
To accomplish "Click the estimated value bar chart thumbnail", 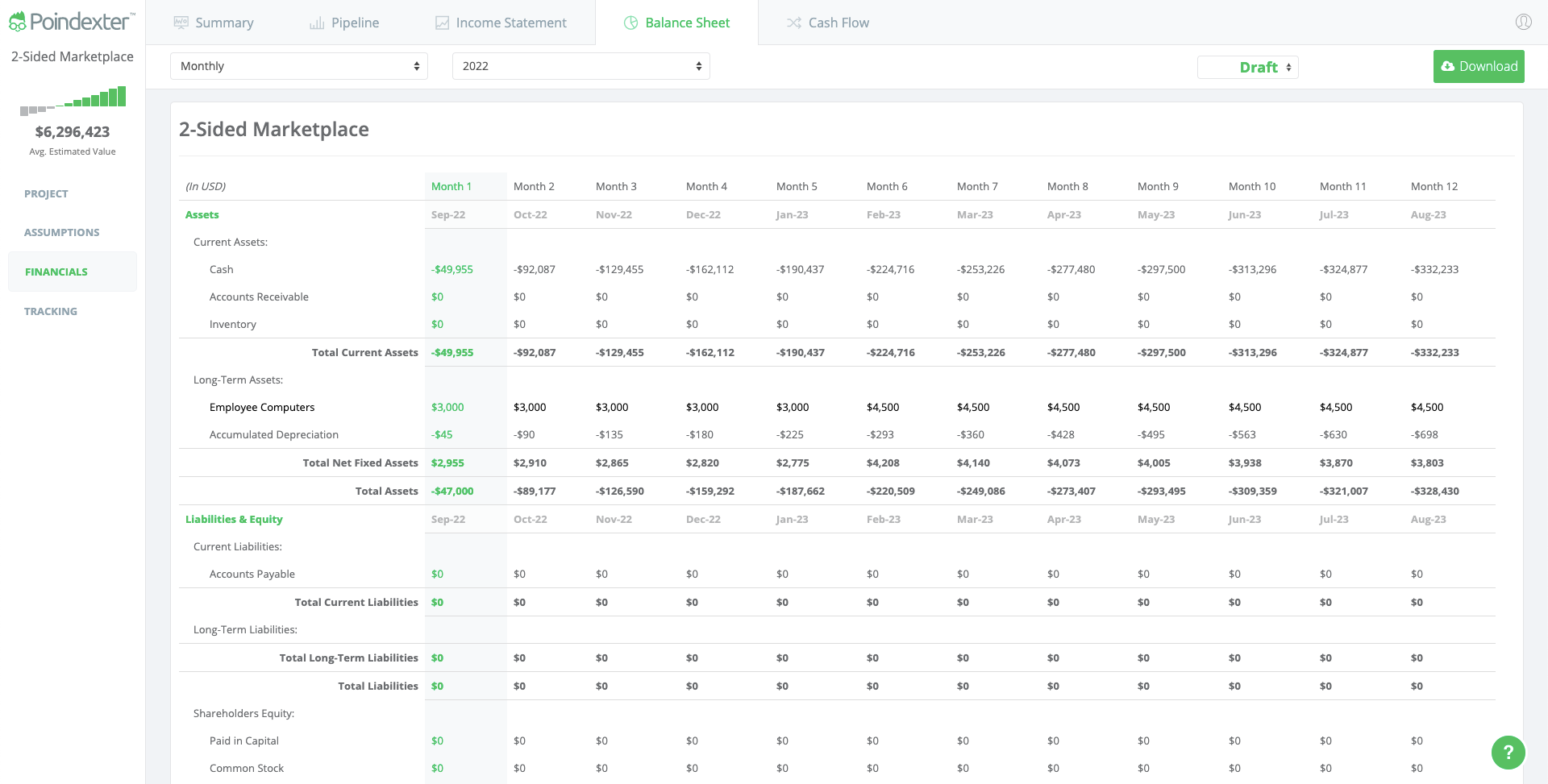I will point(73,100).
